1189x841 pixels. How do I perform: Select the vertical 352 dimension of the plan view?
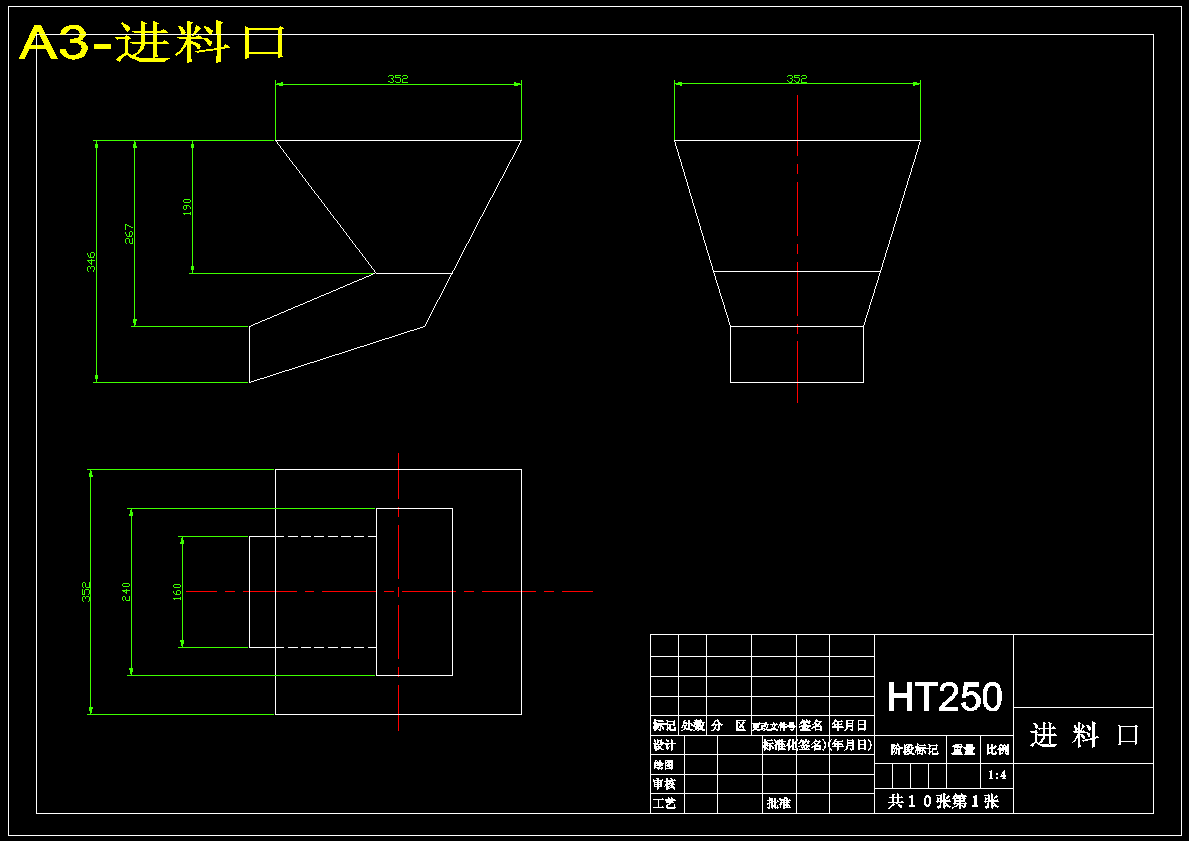[86, 592]
